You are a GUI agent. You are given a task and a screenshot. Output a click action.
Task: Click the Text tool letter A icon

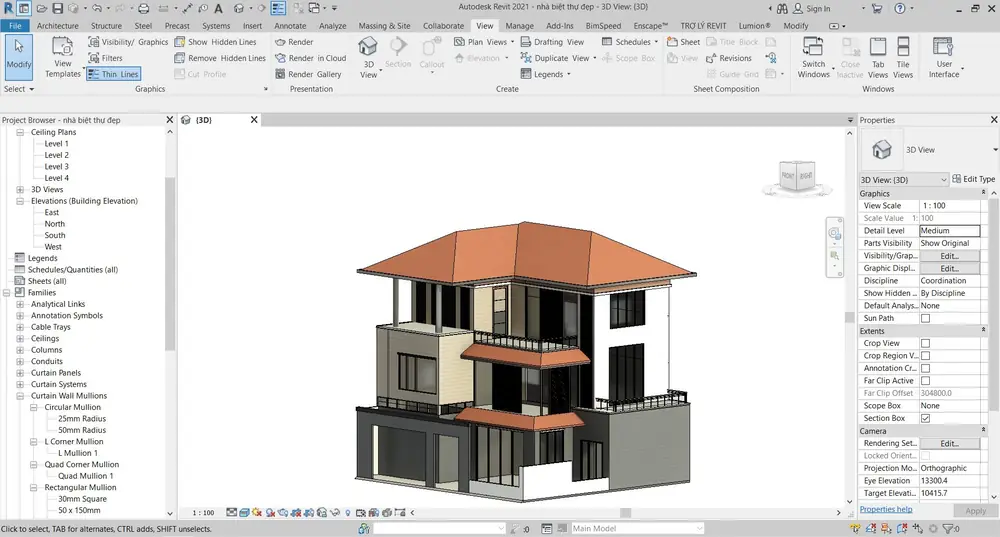click(x=218, y=8)
